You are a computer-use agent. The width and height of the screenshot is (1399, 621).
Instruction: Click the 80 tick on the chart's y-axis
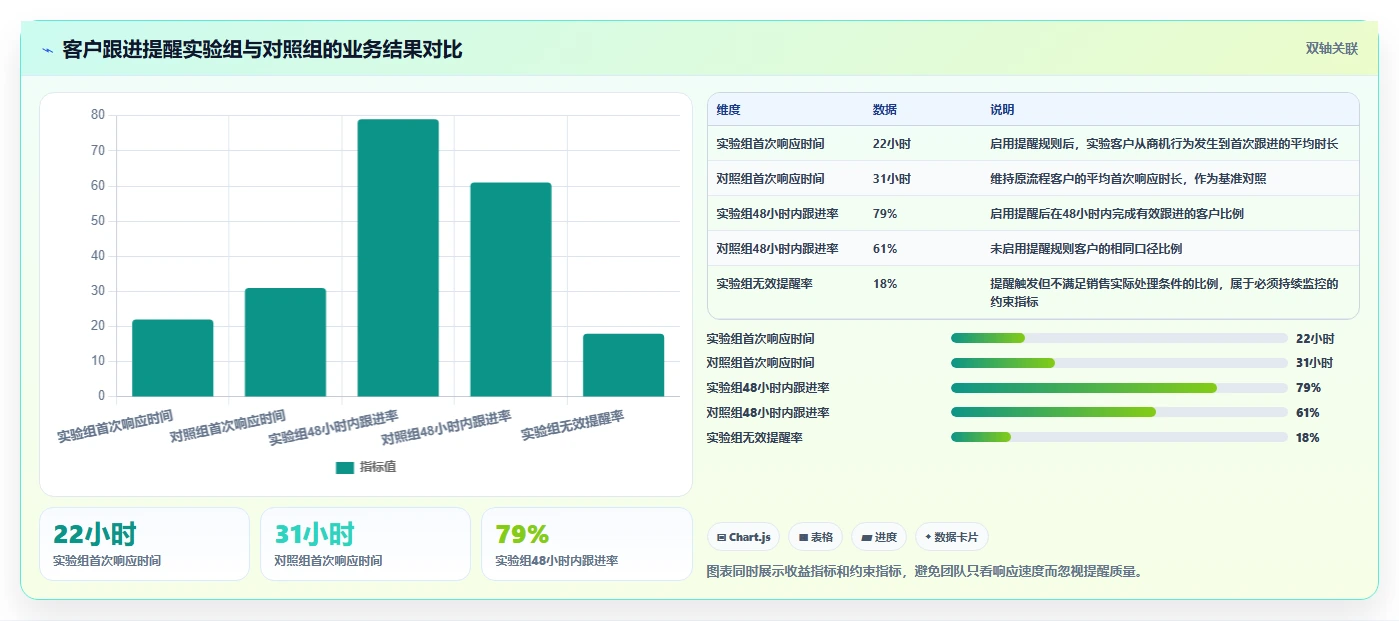click(97, 115)
